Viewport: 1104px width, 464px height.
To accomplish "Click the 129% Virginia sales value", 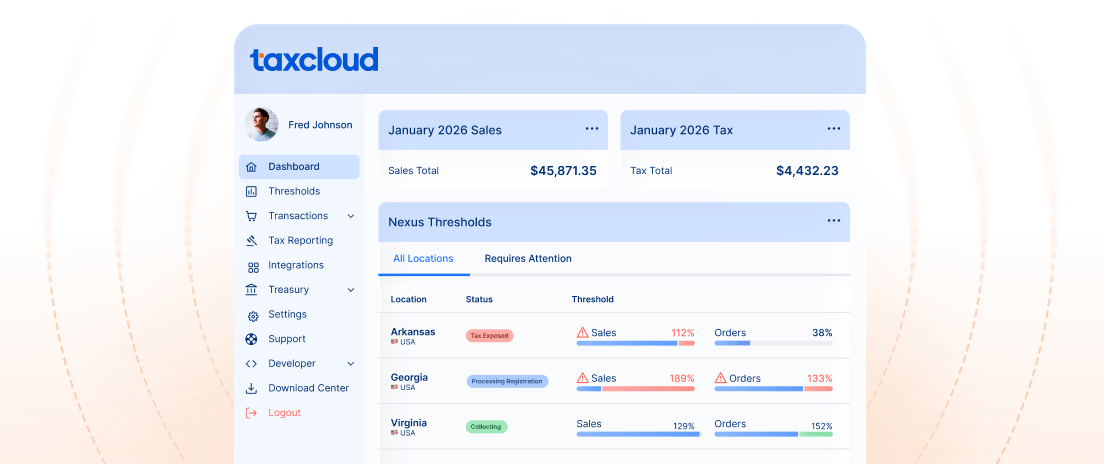I will 684,426.
